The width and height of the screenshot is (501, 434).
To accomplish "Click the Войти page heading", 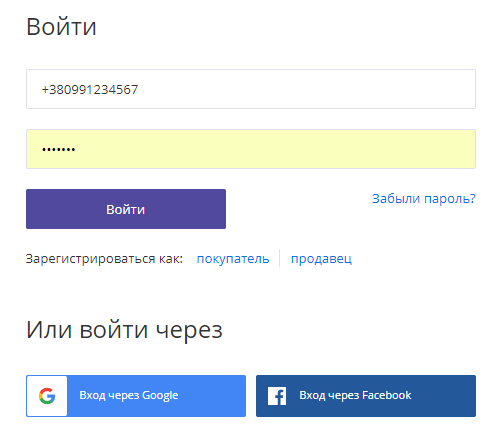I will coord(61,27).
